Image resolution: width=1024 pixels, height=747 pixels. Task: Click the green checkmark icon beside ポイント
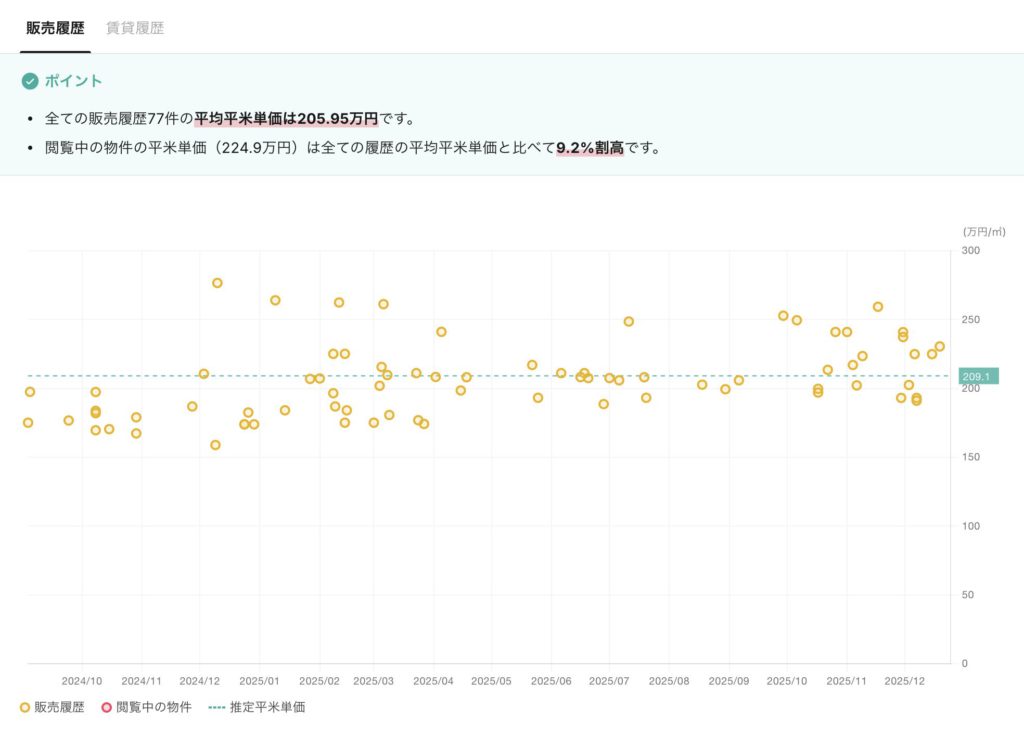click(x=30, y=81)
